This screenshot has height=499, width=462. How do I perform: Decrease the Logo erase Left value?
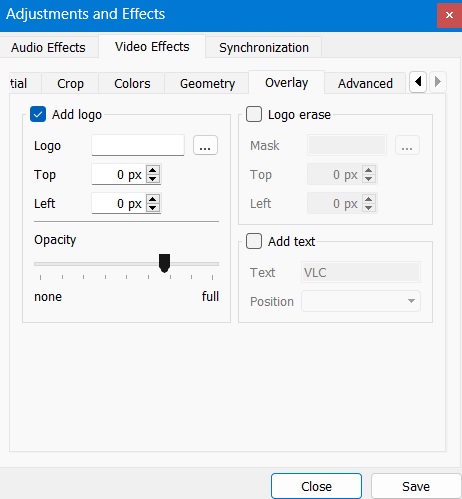(x=369, y=208)
